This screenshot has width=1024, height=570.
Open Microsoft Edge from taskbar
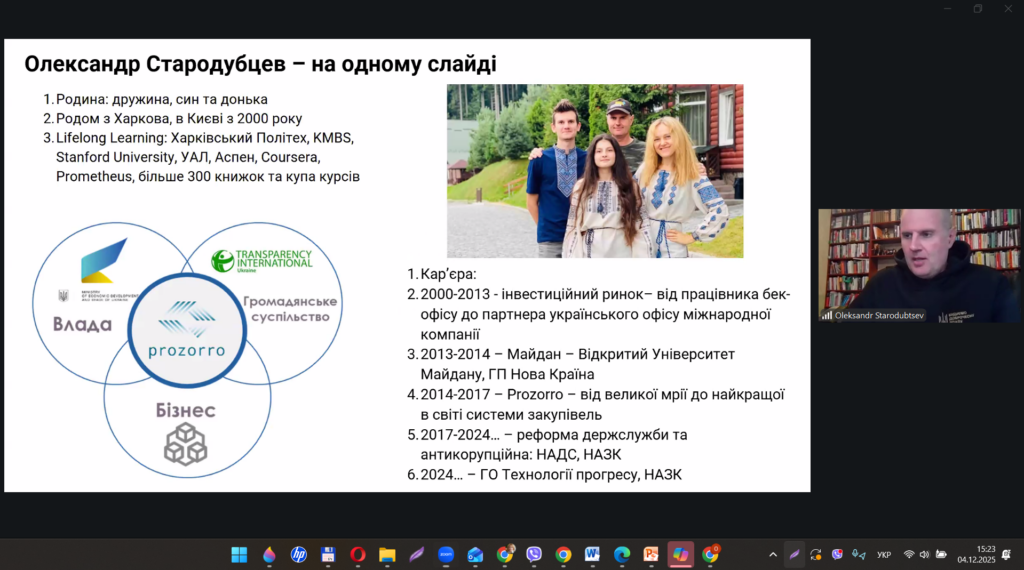pos(622,554)
